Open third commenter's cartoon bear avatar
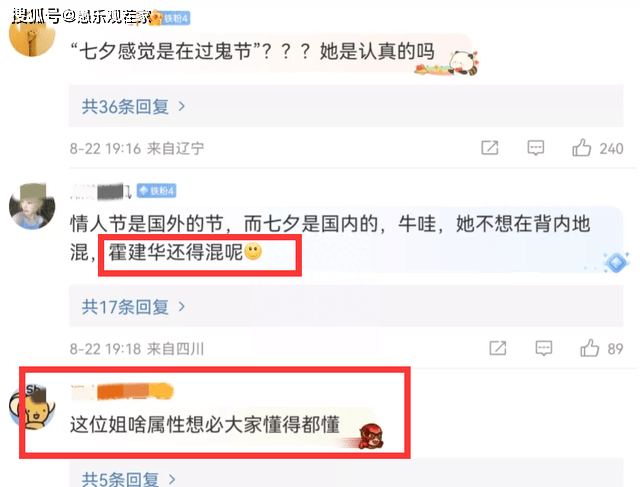This screenshot has height=487, width=640. pos(32,407)
